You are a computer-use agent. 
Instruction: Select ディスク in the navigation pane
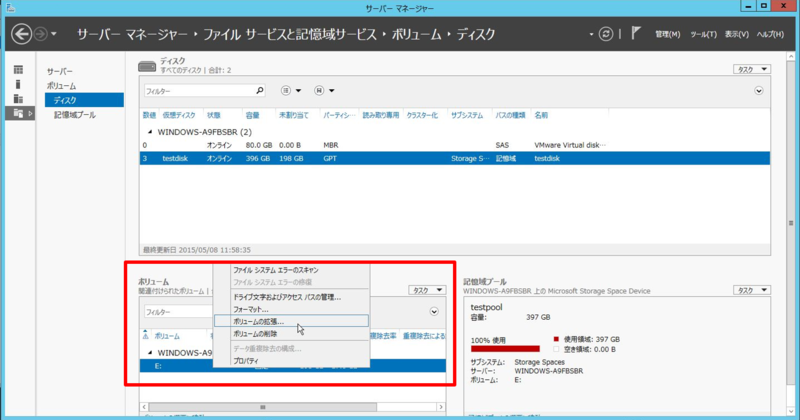coord(84,100)
